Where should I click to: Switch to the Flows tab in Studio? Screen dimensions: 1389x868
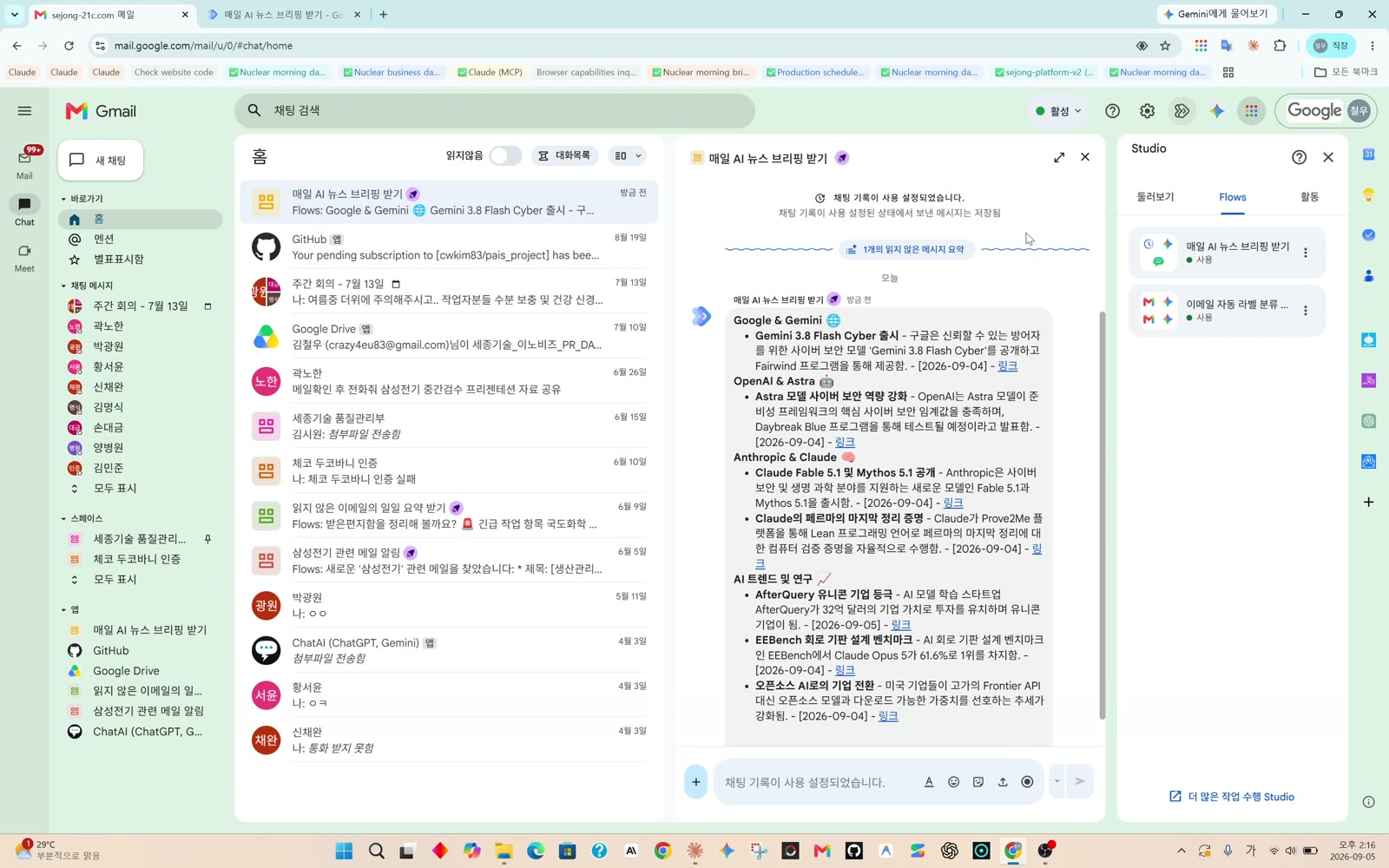[1232, 197]
